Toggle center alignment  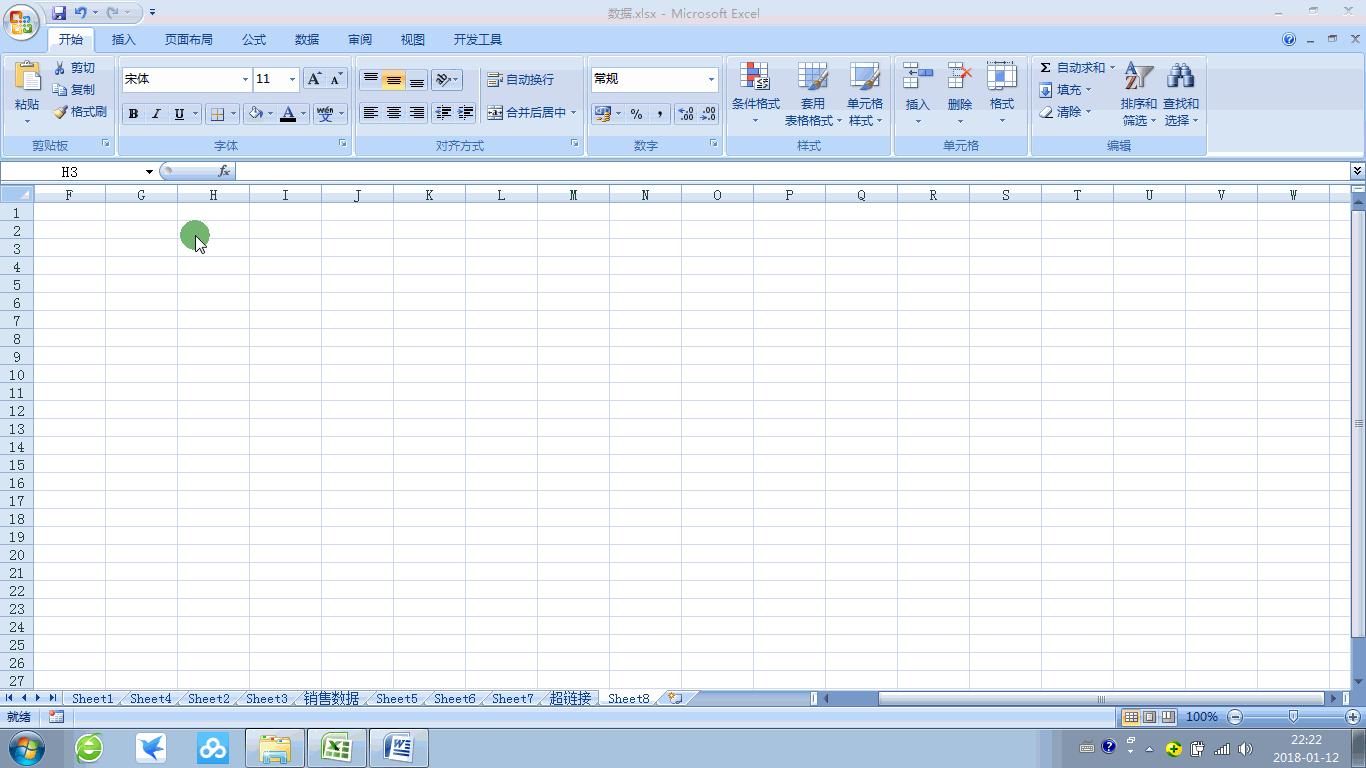tap(393, 113)
